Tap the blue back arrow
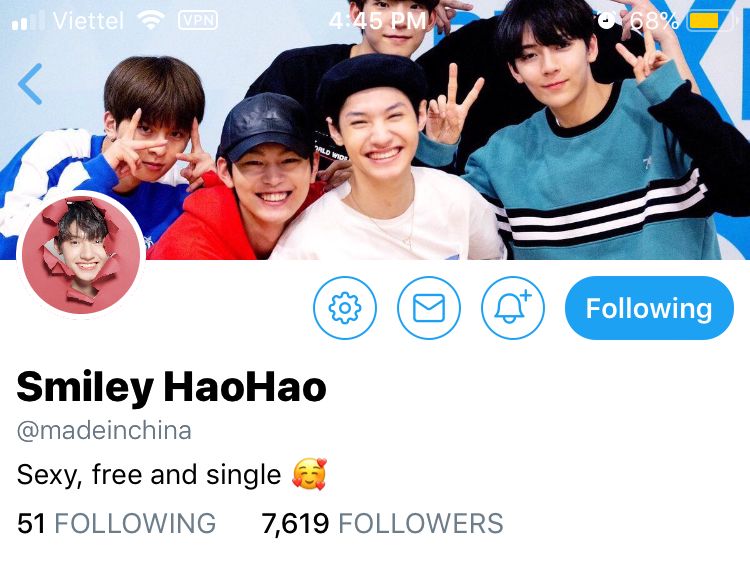The width and height of the screenshot is (750, 563). (30, 84)
